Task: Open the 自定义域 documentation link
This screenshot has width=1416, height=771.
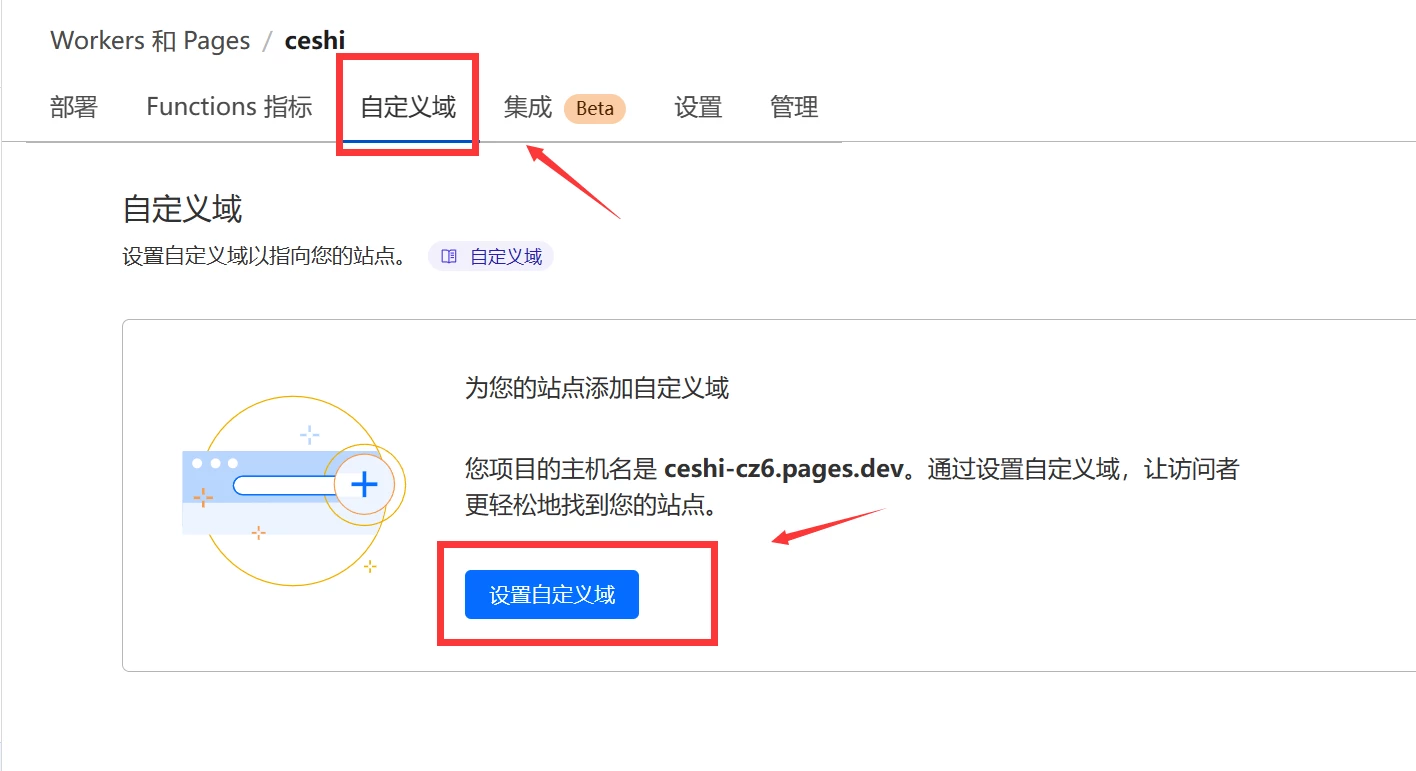Action: (506, 257)
